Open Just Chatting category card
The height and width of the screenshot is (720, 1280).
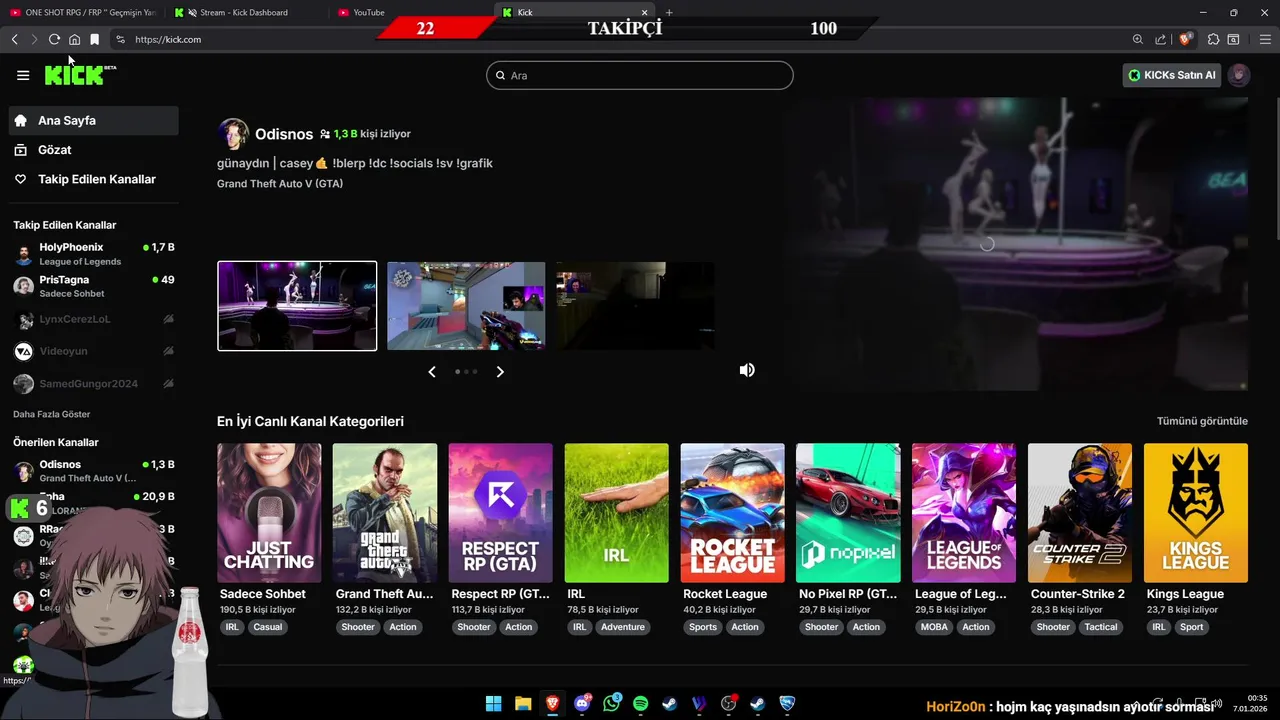pyautogui.click(x=269, y=513)
